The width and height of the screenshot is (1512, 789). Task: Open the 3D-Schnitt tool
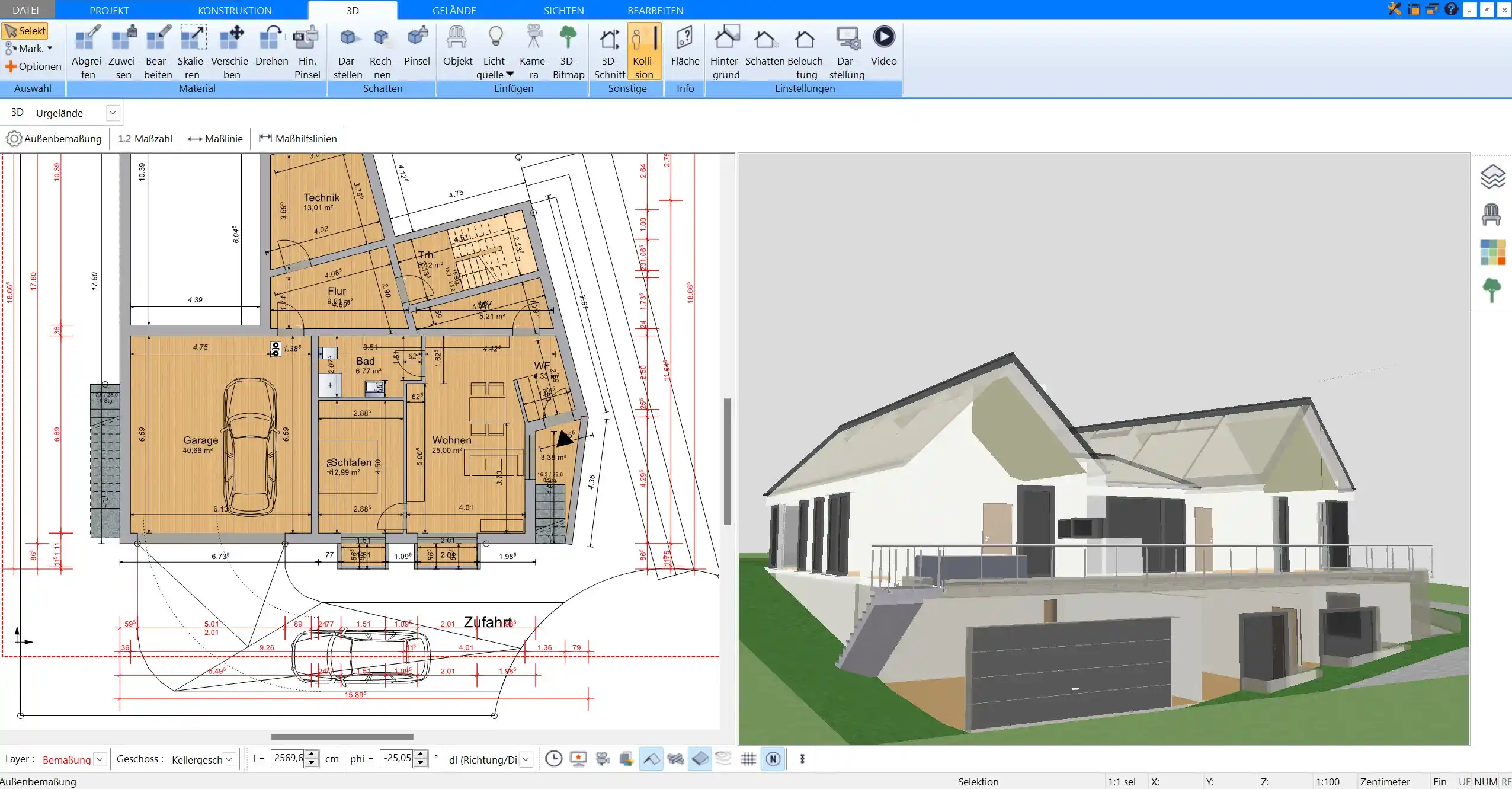[x=610, y=52]
